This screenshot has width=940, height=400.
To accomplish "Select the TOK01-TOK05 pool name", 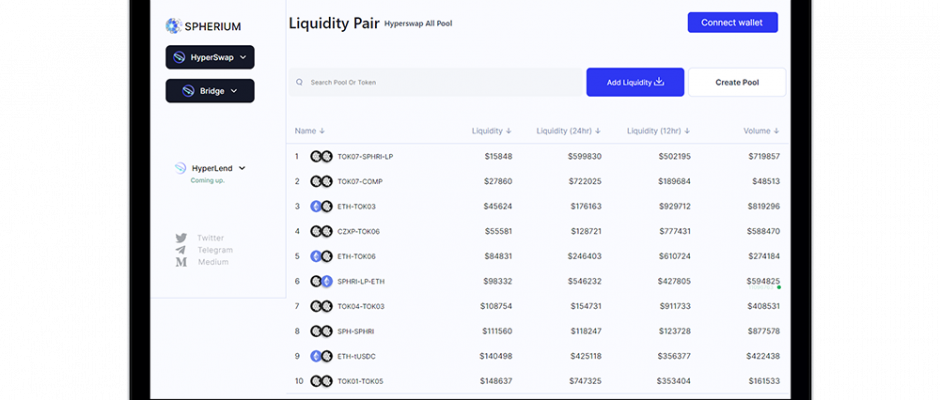I will [360, 381].
